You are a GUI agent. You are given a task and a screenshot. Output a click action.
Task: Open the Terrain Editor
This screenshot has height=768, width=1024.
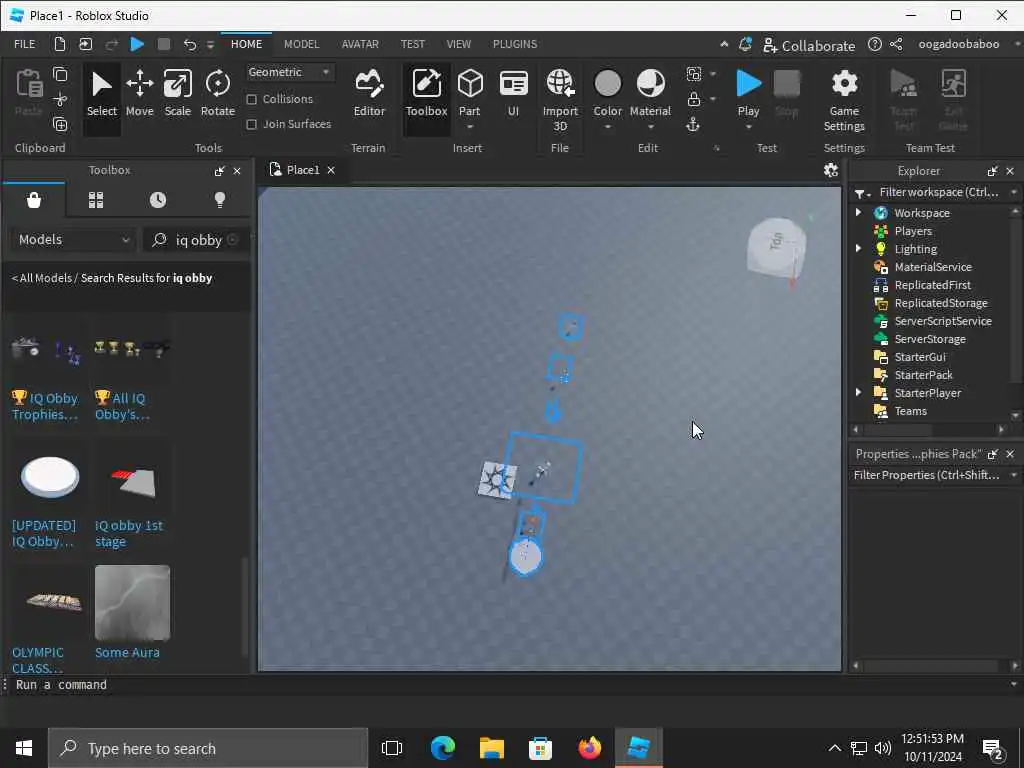[369, 93]
